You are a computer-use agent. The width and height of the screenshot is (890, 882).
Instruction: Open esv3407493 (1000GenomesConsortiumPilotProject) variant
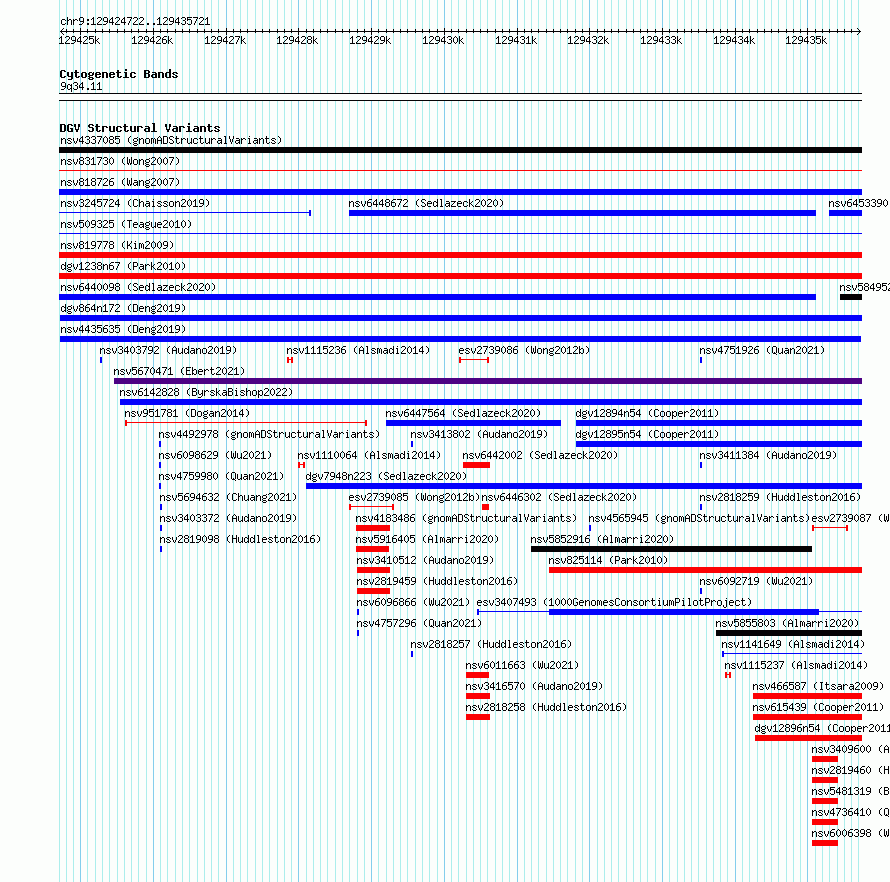click(614, 602)
